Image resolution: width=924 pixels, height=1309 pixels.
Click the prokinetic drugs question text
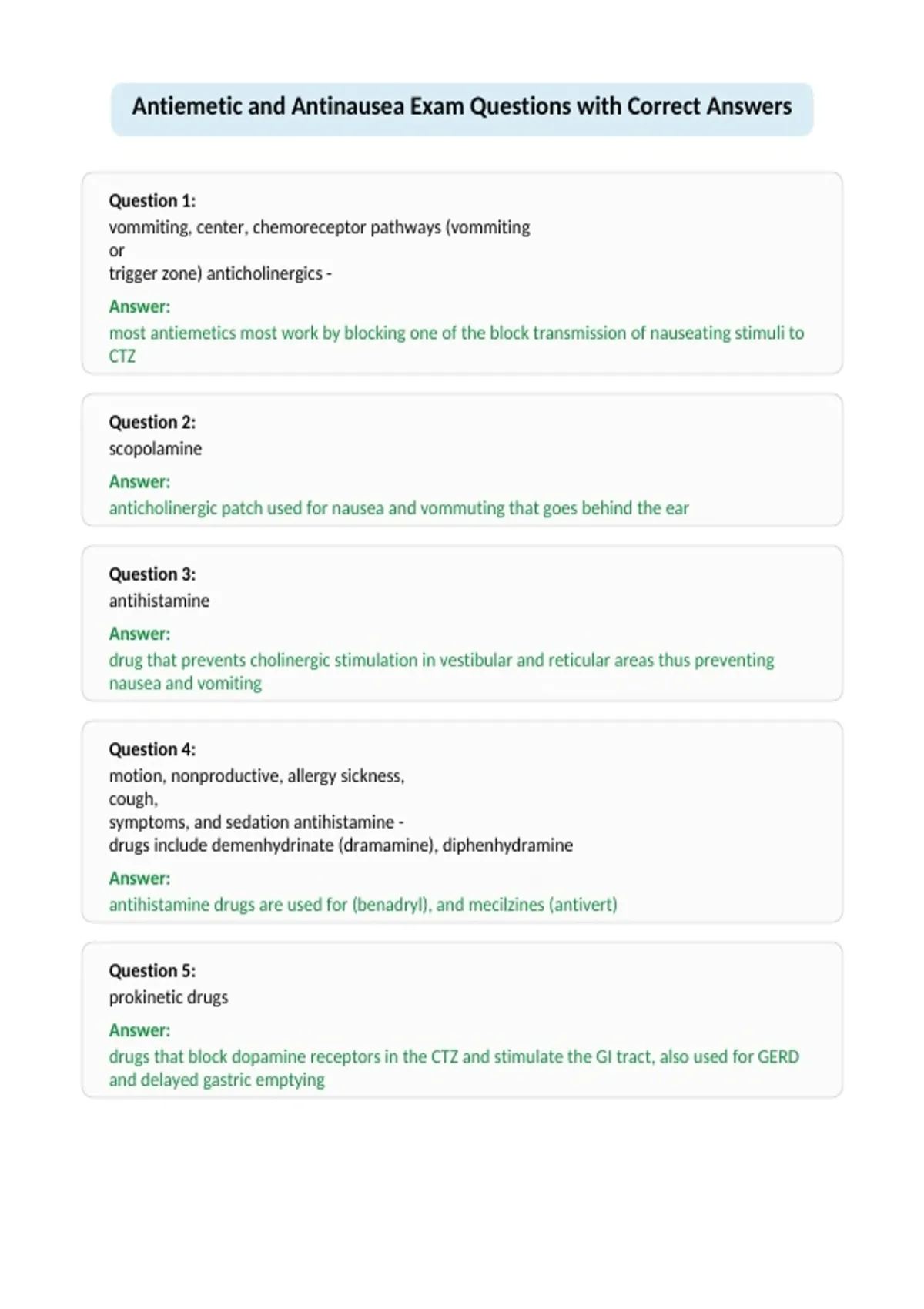click(x=168, y=997)
